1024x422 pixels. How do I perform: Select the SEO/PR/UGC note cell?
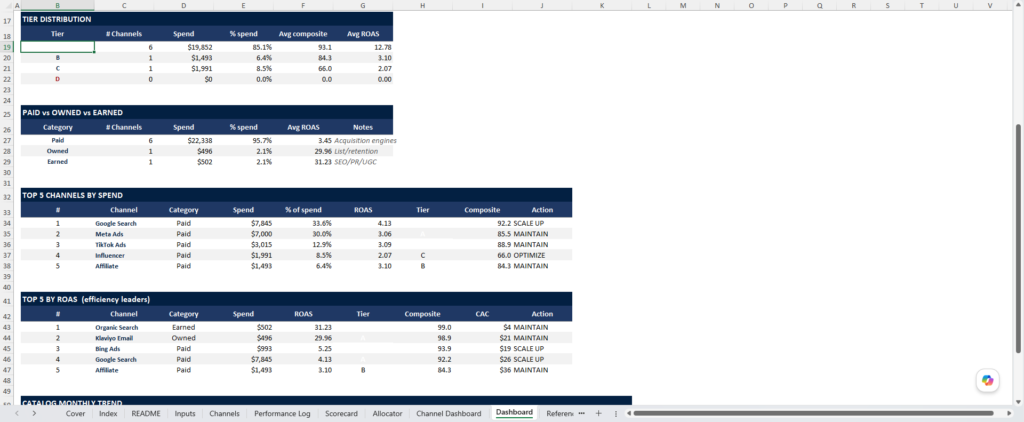pyautogui.click(x=363, y=161)
